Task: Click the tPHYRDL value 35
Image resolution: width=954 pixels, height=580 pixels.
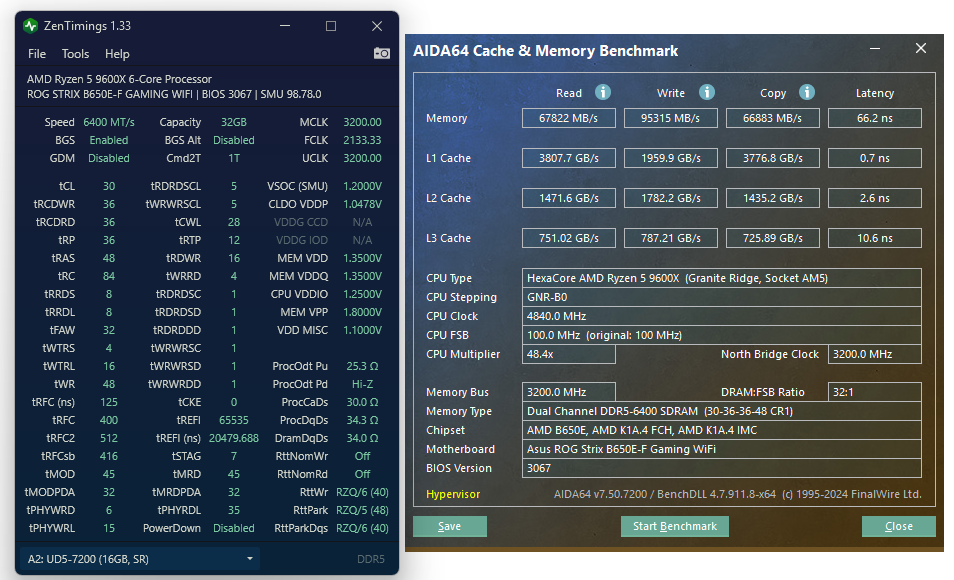Action: (x=234, y=510)
